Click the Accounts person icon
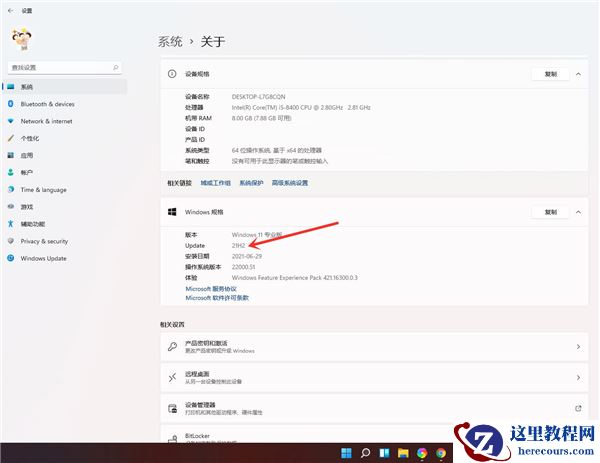600x463 pixels. pos(11,172)
